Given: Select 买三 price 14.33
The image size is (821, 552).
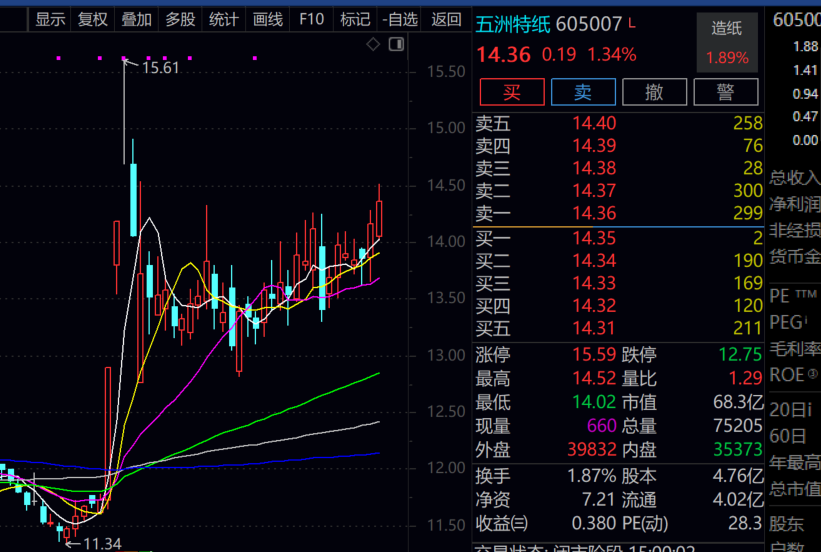Looking at the screenshot, I should (x=594, y=283).
